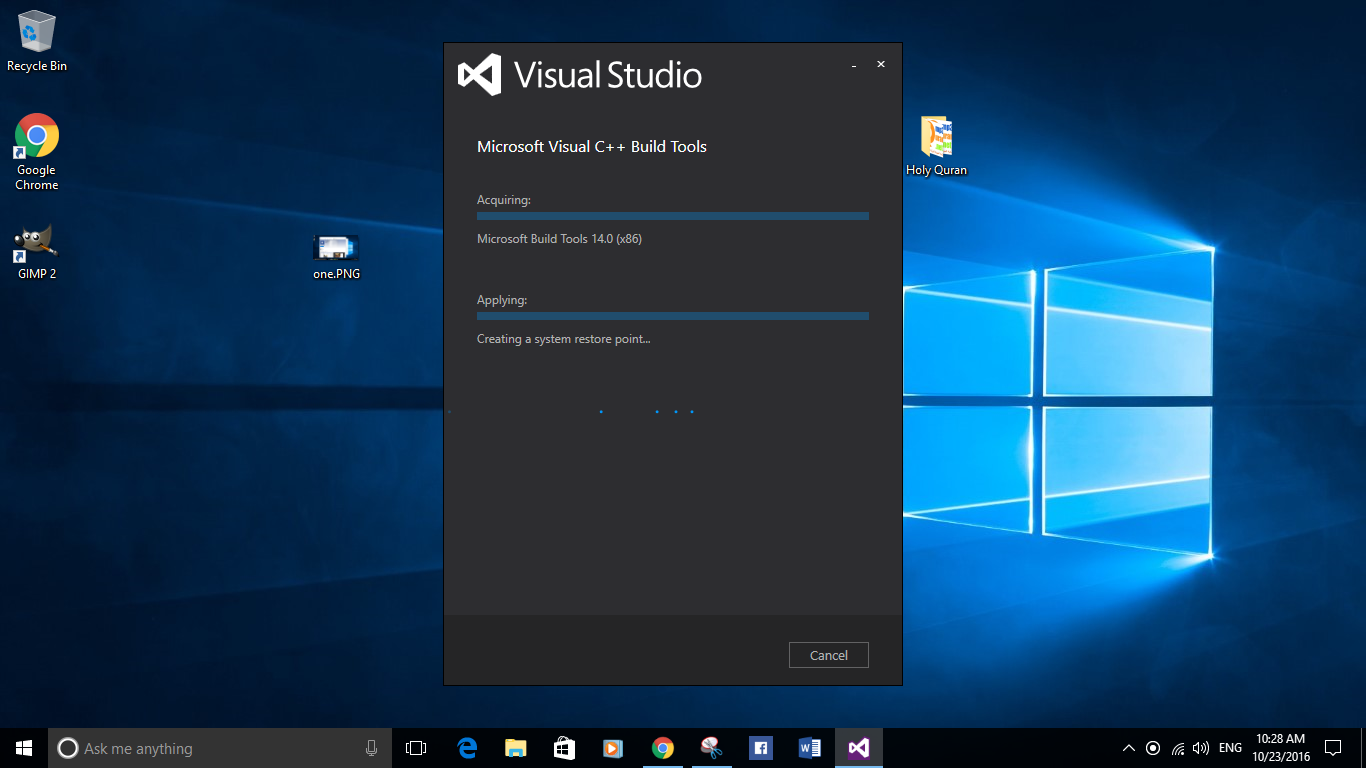1366x768 pixels.
Task: Select the Recycle Bin desktop icon
Action: click(x=37, y=42)
